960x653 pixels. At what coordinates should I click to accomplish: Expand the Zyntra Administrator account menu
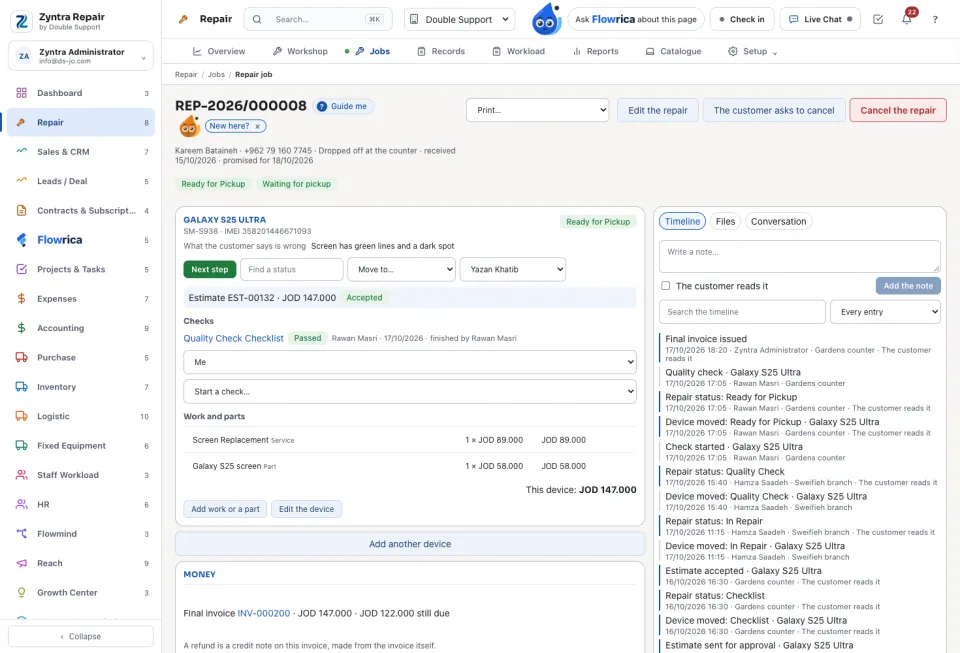tap(81, 56)
